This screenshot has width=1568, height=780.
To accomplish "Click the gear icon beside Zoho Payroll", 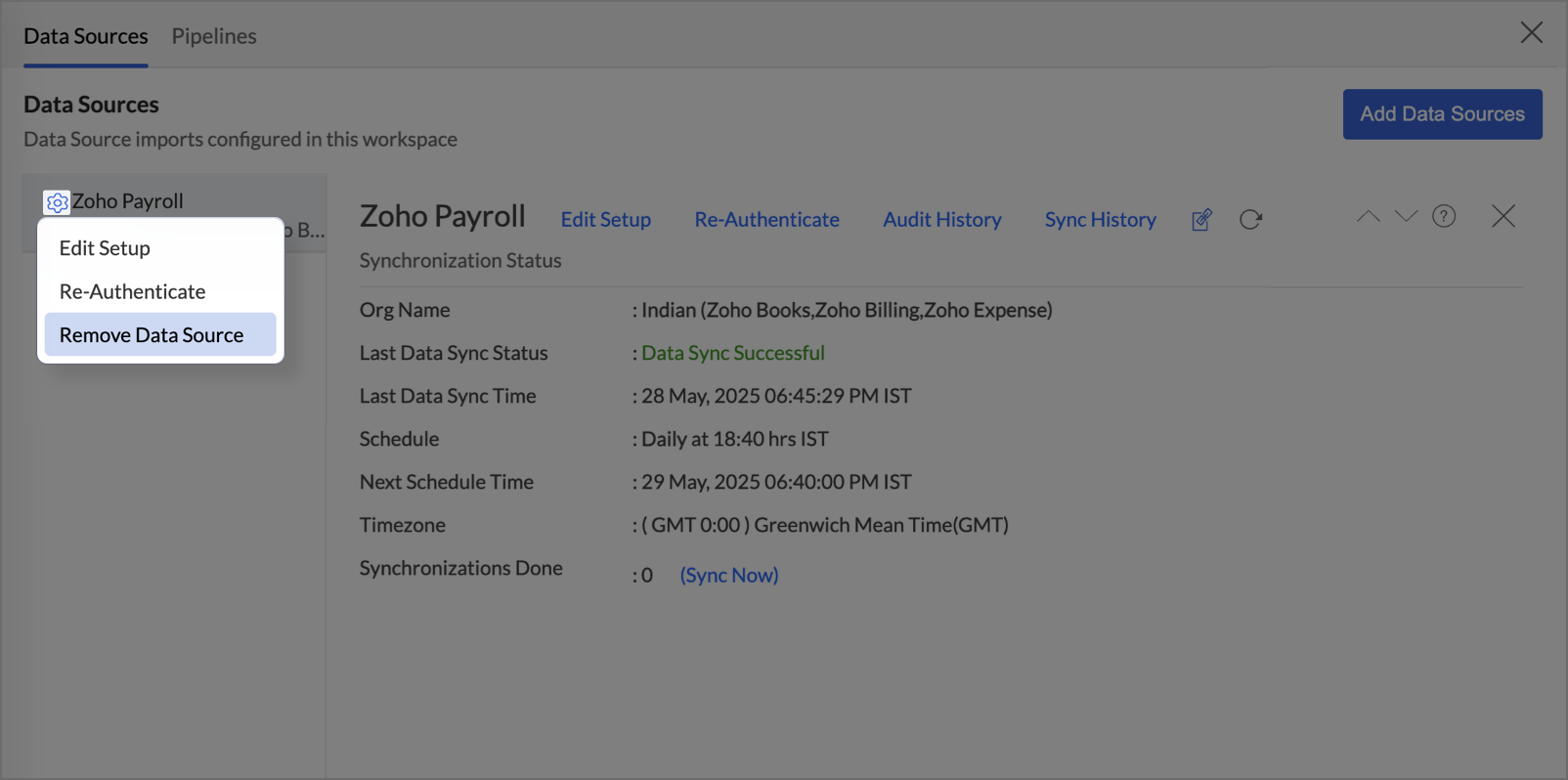I will [57, 202].
